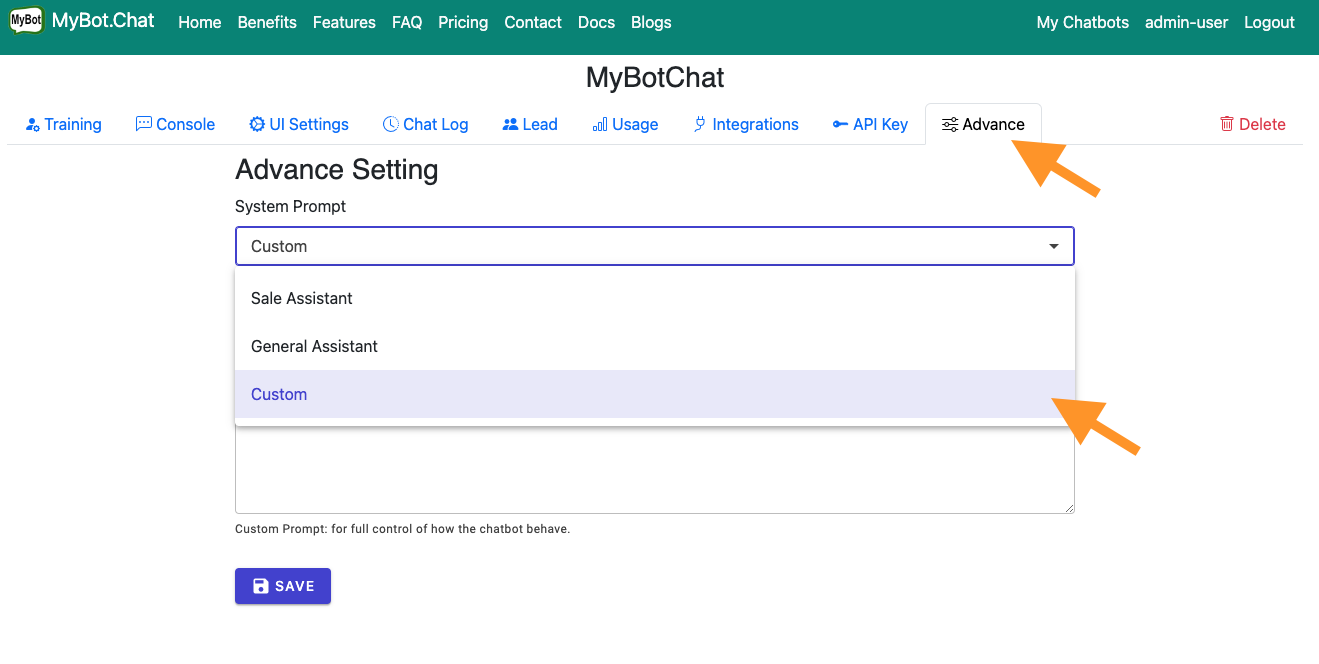Switch to the Advance tab
The height and width of the screenshot is (664, 1319).
coord(983,124)
